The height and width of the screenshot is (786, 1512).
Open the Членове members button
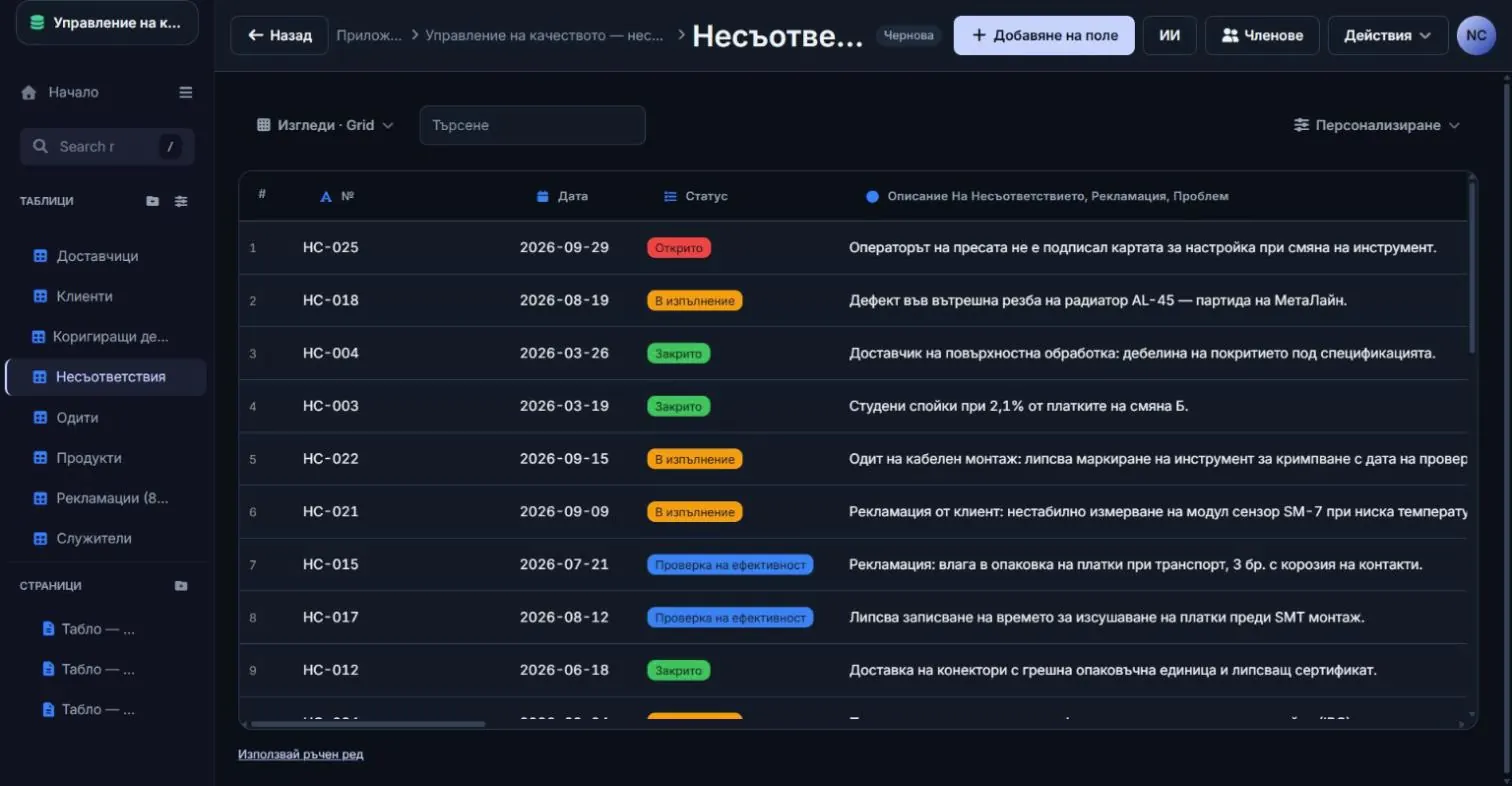1262,35
